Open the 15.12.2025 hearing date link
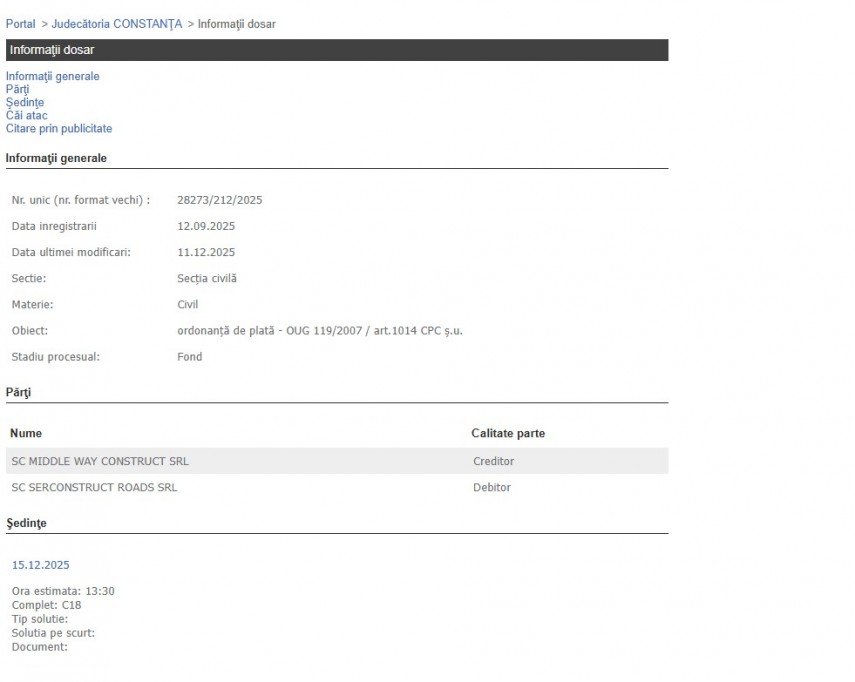 tap(41, 565)
